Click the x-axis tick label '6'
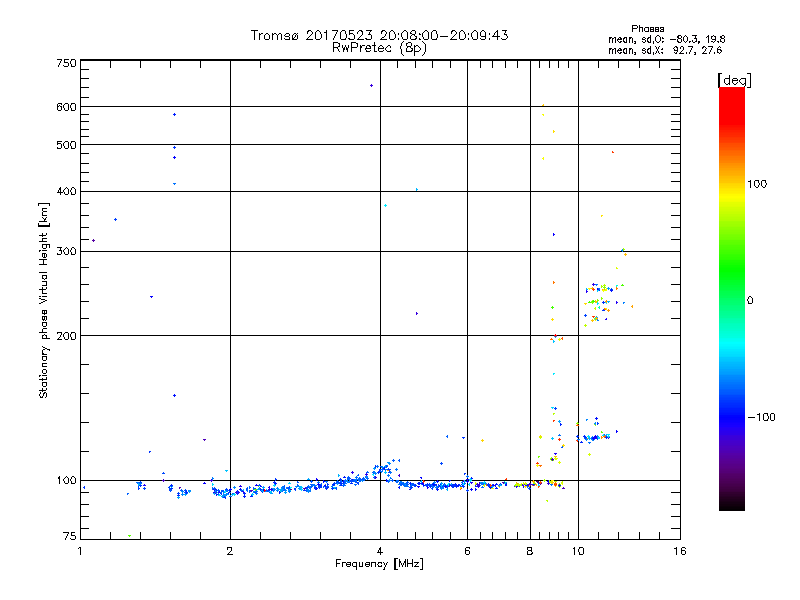Screen dimensions: 800x600 coord(467,551)
